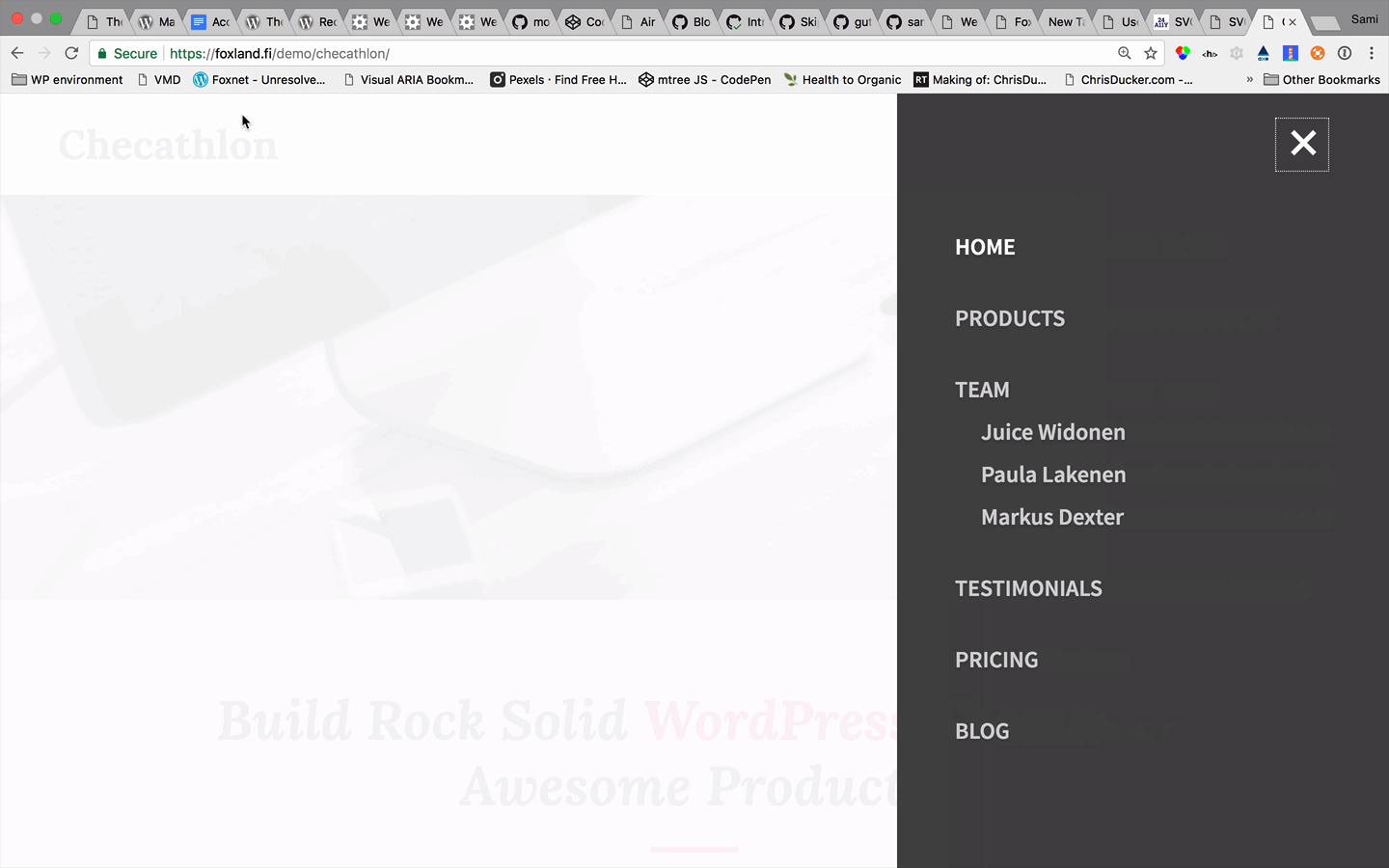Switch to the CodePen 'Co' tab
Image resolution: width=1389 pixels, height=868 pixels.
pos(586,21)
